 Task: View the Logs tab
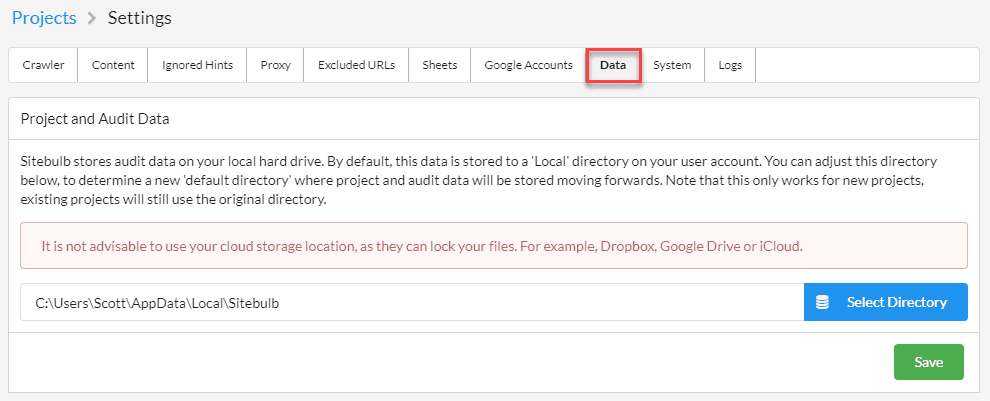[x=730, y=65]
